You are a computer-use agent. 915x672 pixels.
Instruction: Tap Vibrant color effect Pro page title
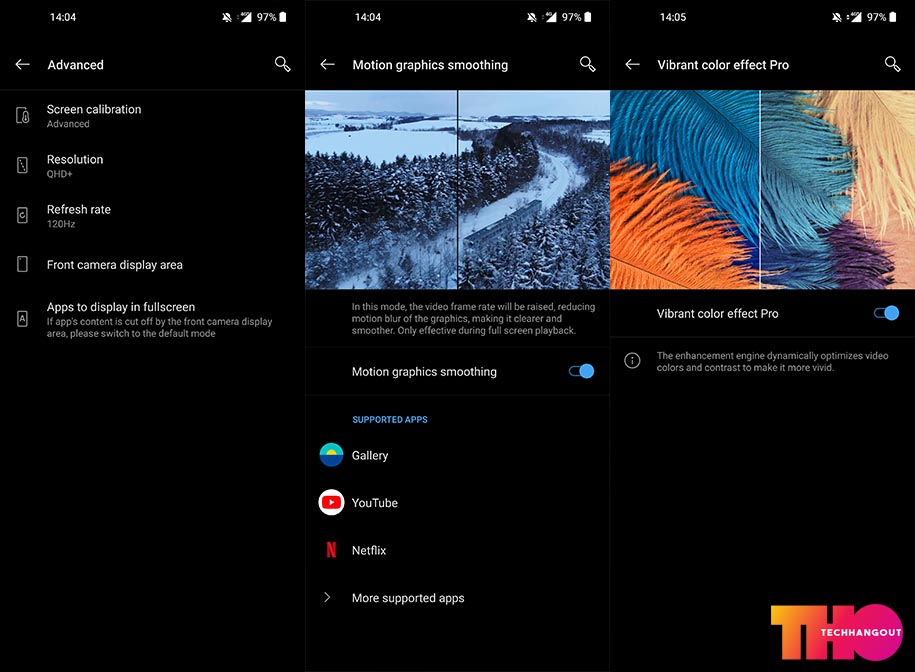pyautogui.click(x=723, y=65)
